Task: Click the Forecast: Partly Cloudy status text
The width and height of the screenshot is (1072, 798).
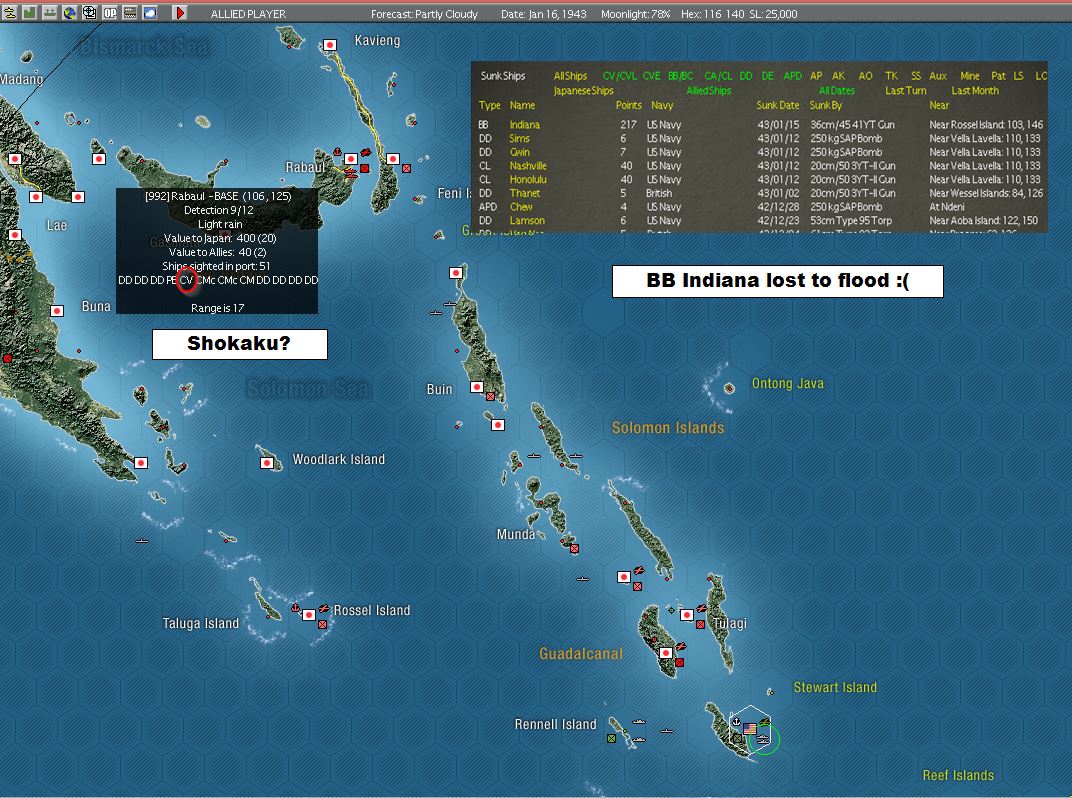Action: [424, 14]
